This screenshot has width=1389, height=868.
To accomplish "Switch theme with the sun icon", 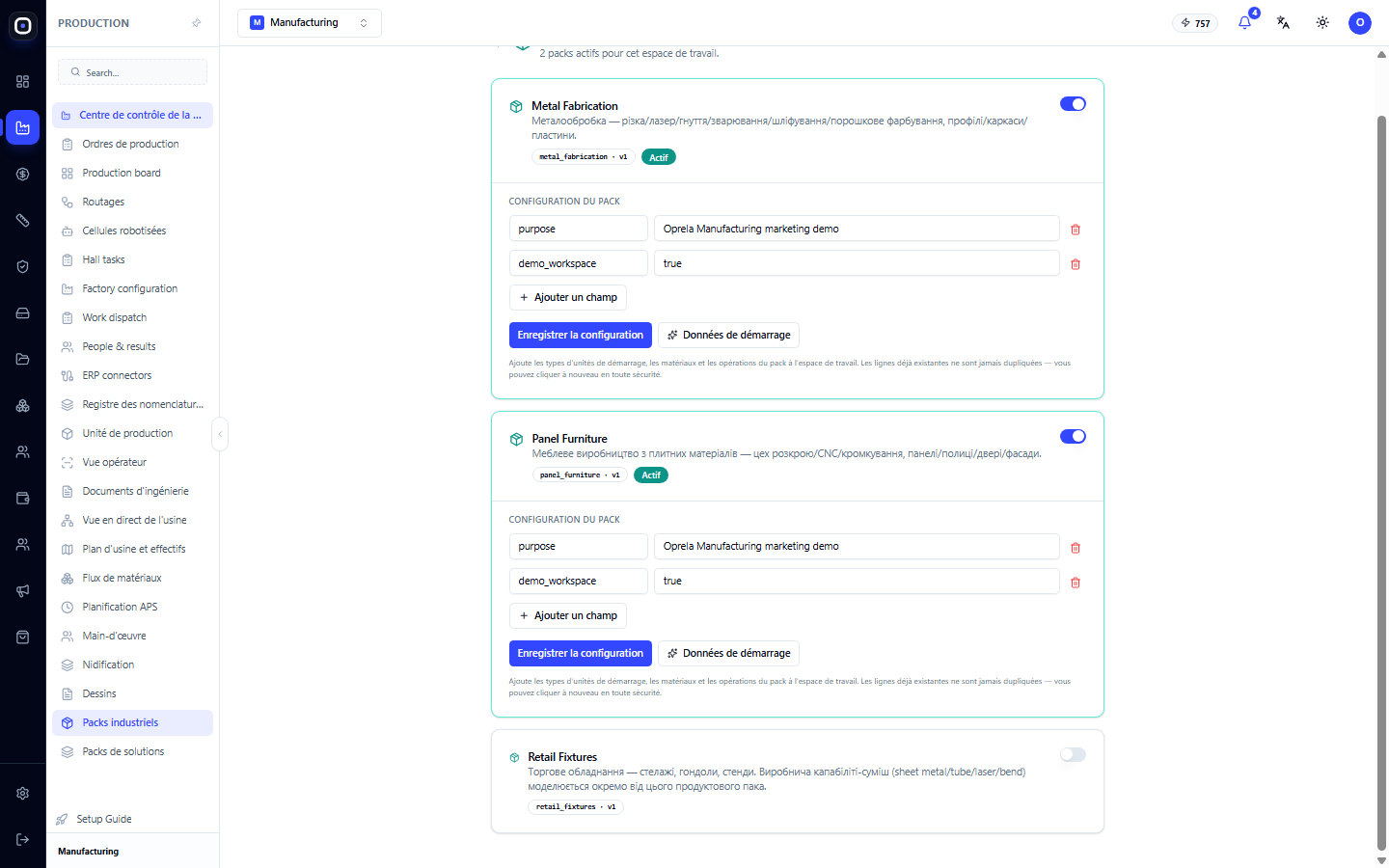I will point(1322,22).
